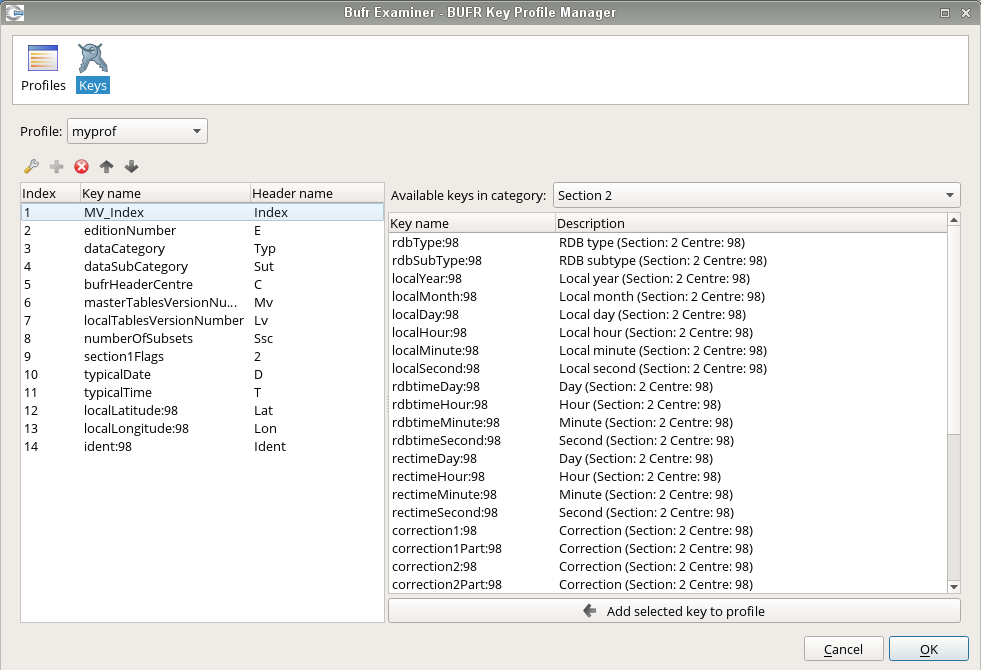Click the Header name column header
The width and height of the screenshot is (981, 670).
click(x=317, y=193)
